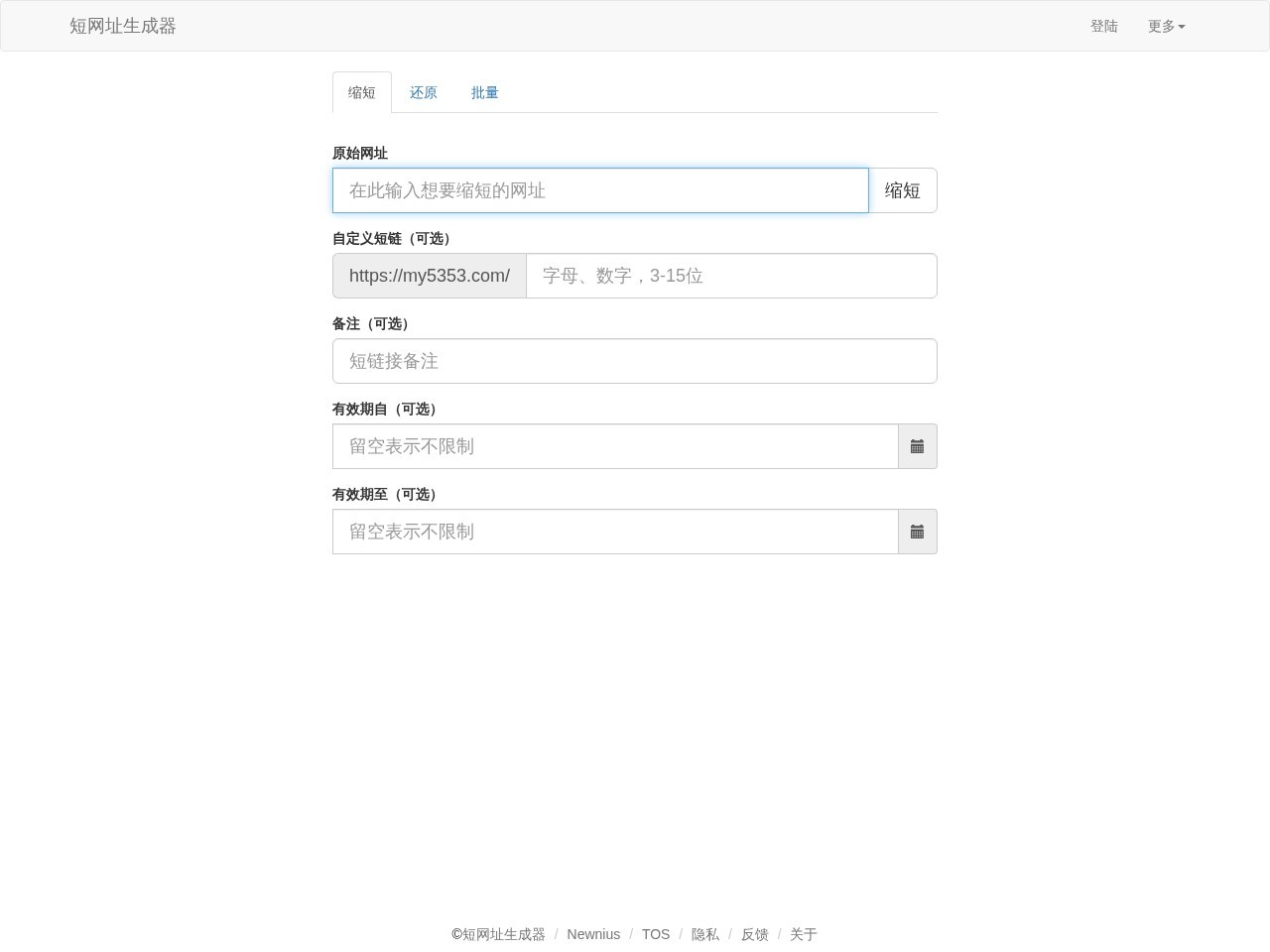Switch to the 还原 tab
The image size is (1270, 952).
coord(424,92)
